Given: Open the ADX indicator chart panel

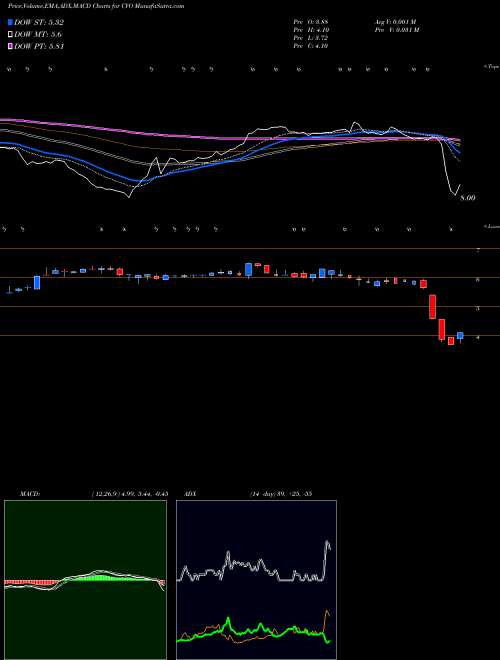Looking at the screenshot, I should coord(256,580).
